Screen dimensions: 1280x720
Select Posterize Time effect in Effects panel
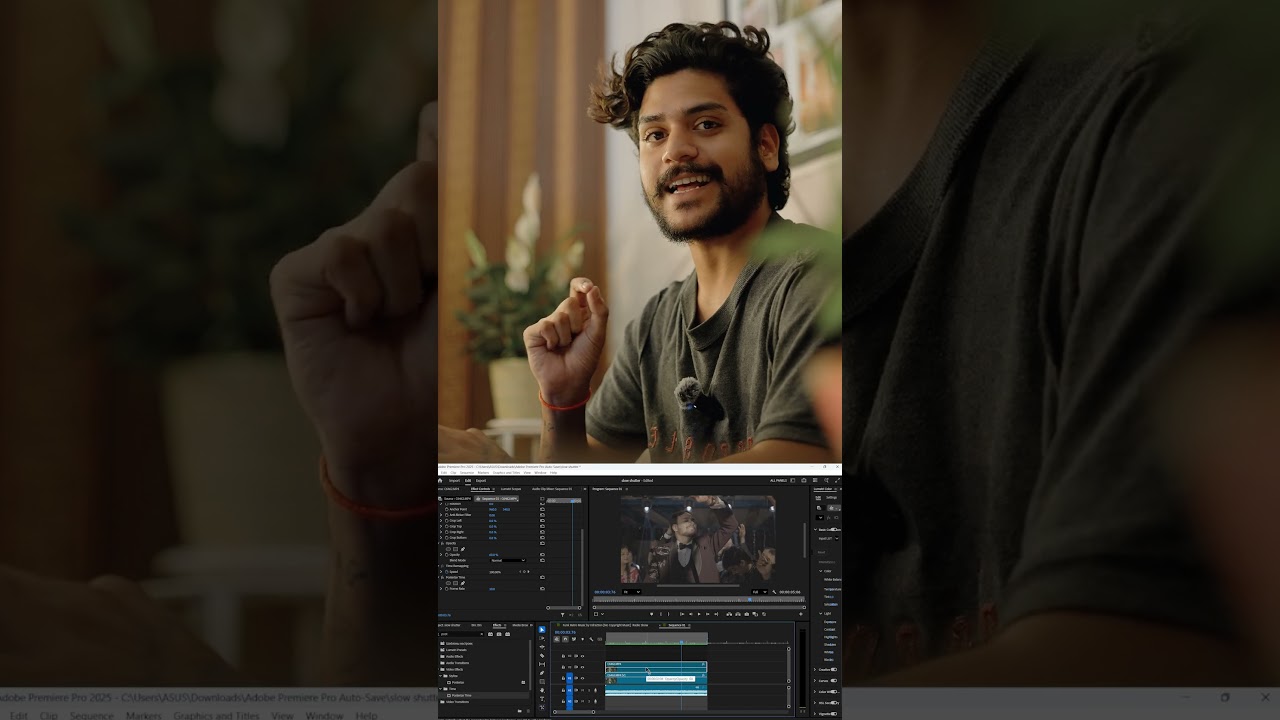coord(462,695)
